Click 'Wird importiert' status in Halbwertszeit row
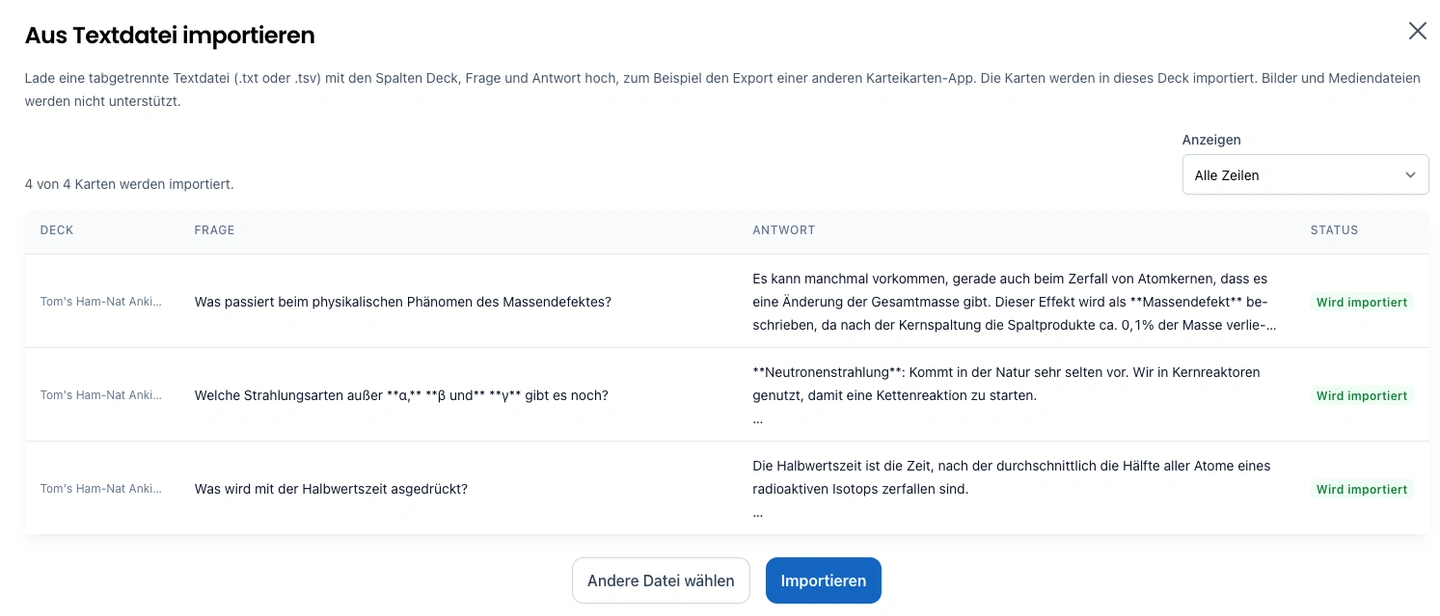Image resolution: width=1440 pixels, height=616 pixels. point(1361,490)
